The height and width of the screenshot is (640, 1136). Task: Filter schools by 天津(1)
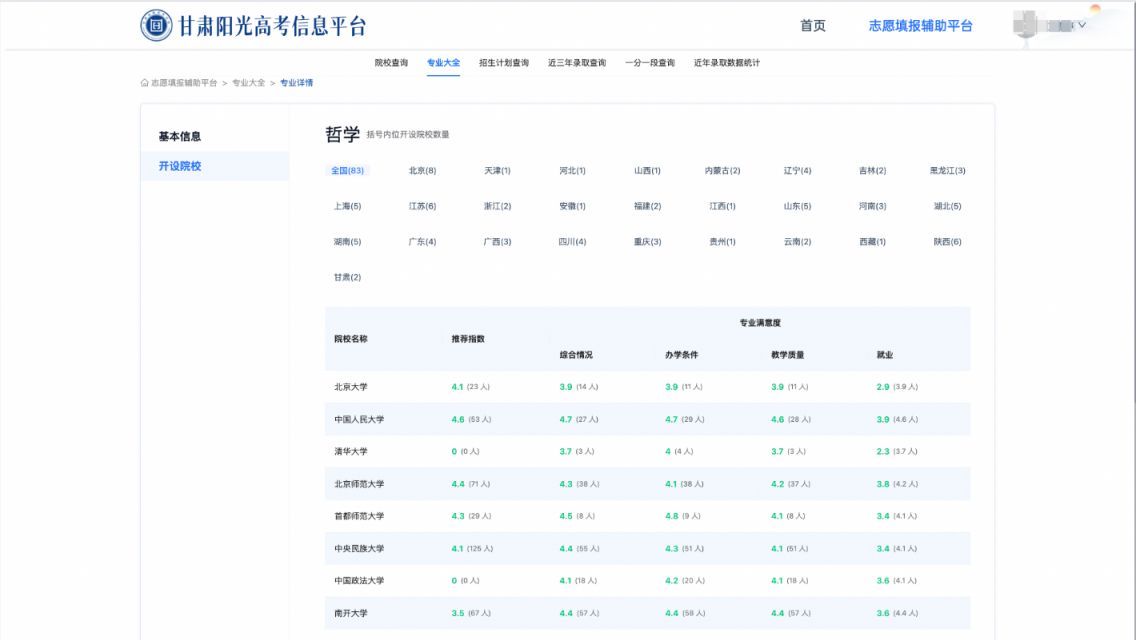pos(497,170)
